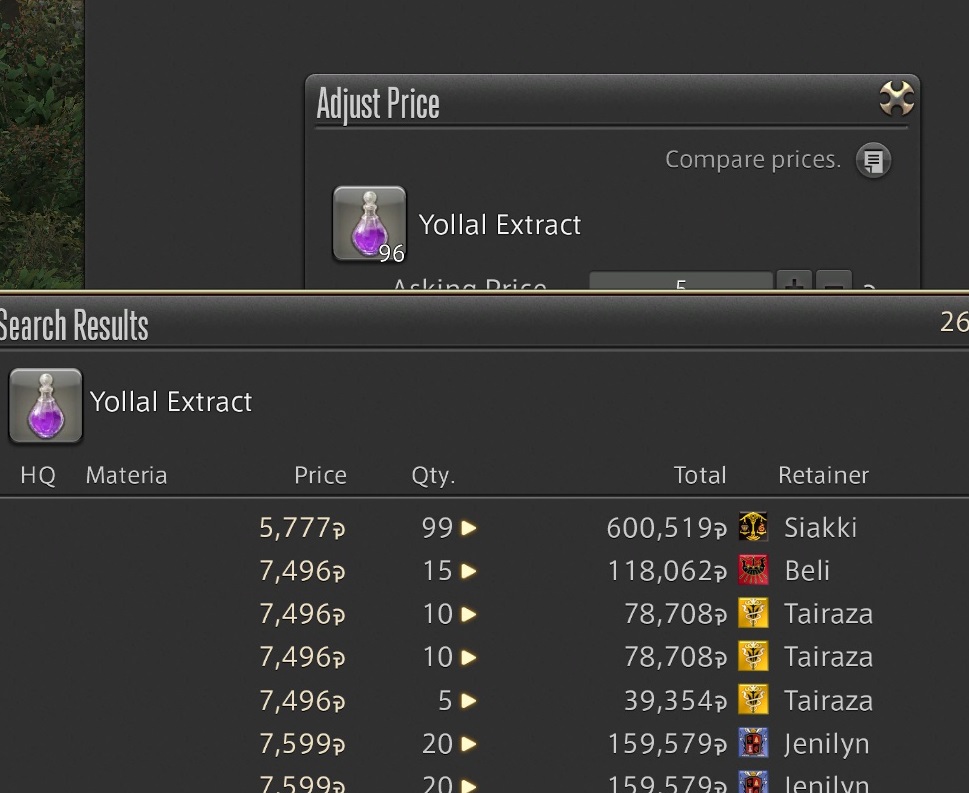Select the 5,777 gil listing from Siakki
The image size is (969, 793).
coord(484,527)
